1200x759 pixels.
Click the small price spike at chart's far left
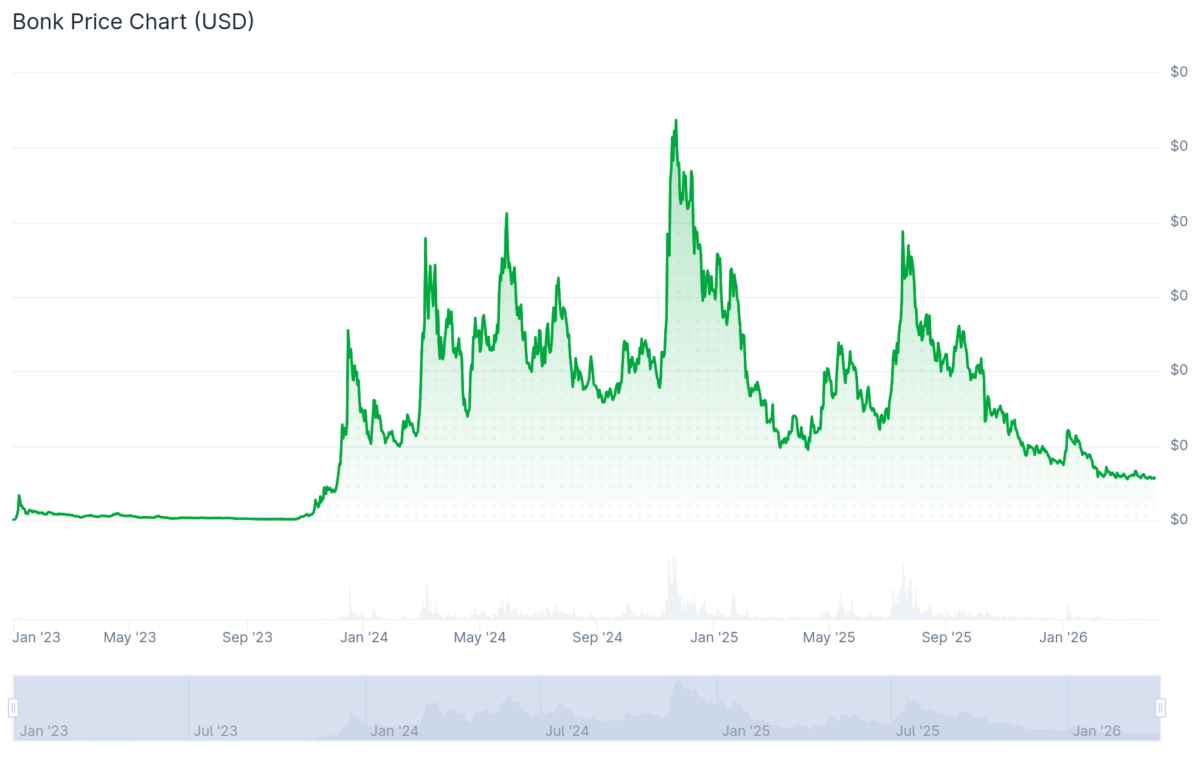[x=19, y=496]
